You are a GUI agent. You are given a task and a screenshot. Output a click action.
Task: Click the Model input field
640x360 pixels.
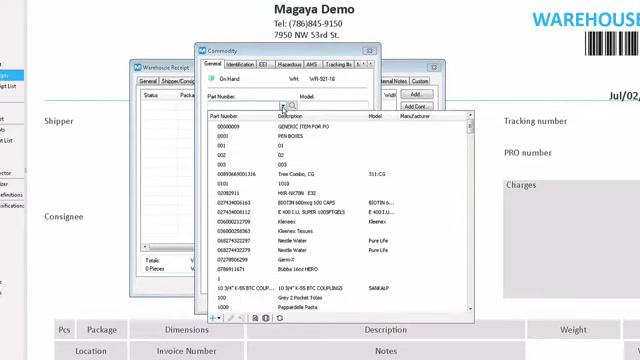click(333, 106)
